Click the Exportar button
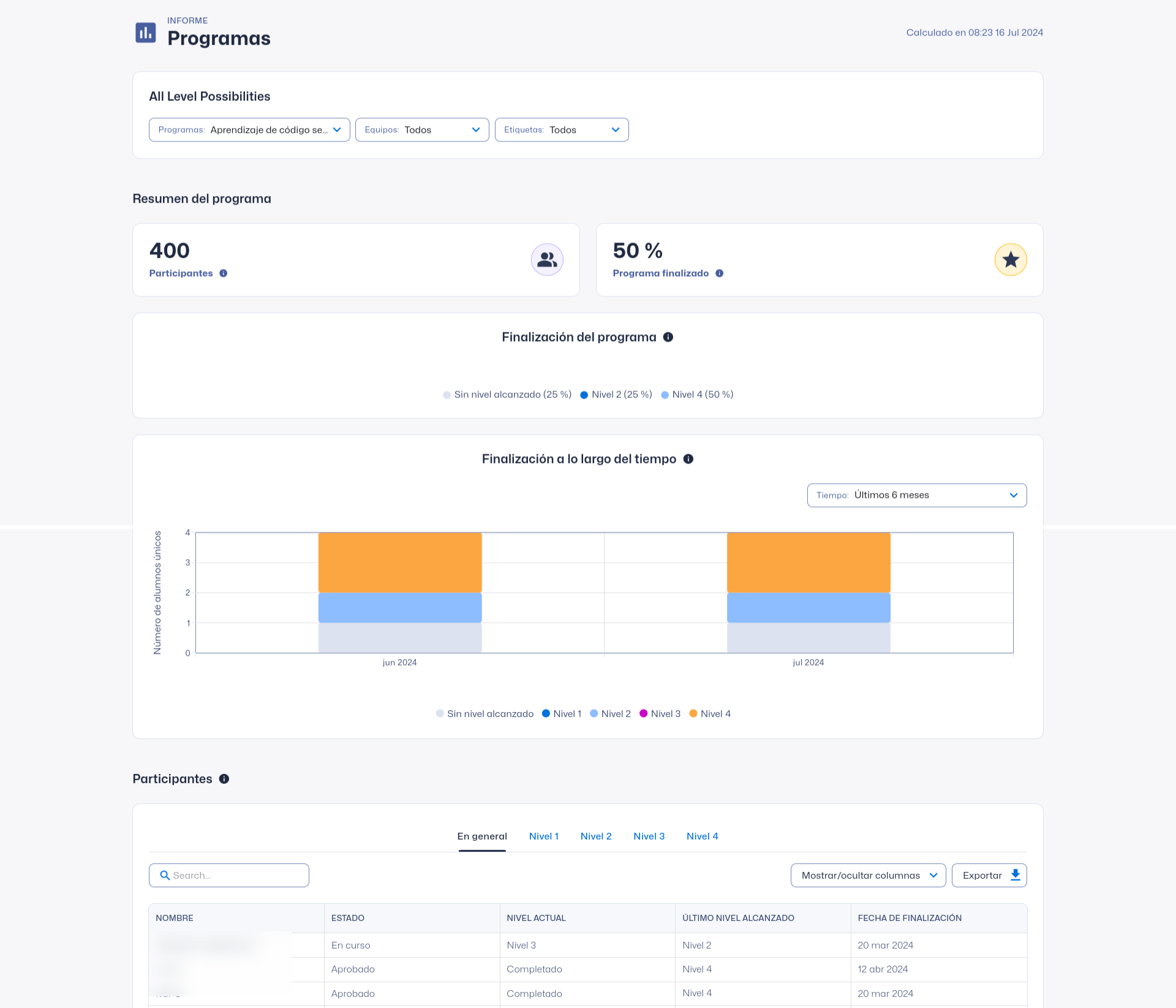 (x=989, y=874)
